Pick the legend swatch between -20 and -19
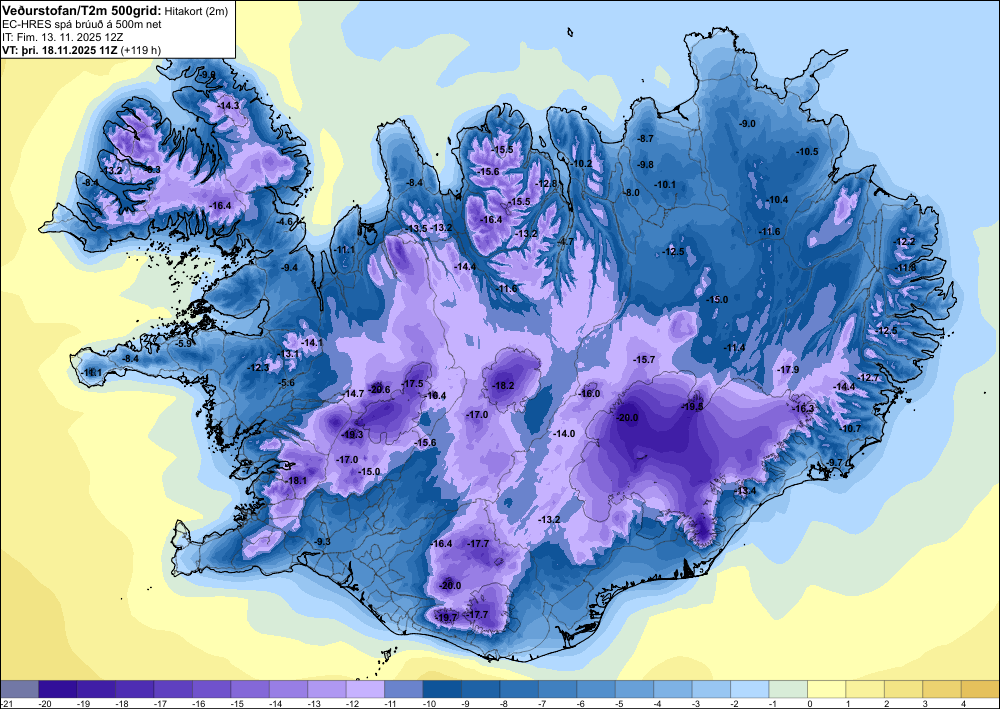The image size is (1000, 709). click(57, 689)
